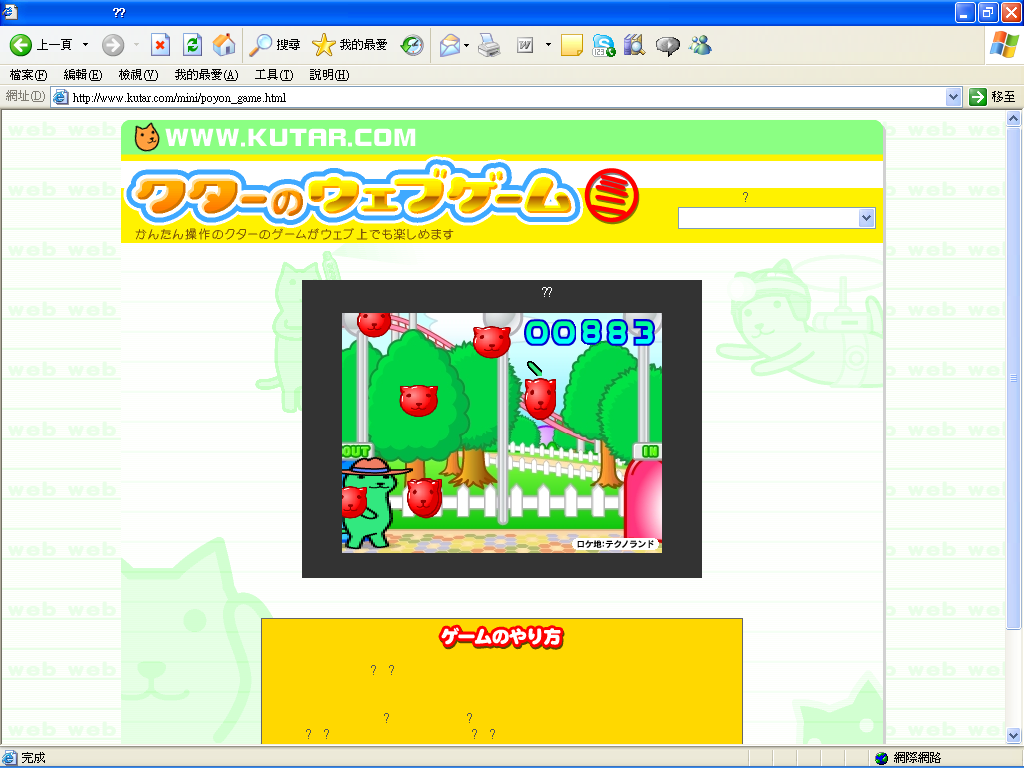The image size is (1024, 768).
Task: Click the address bar URL field
Action: [x=507, y=97]
